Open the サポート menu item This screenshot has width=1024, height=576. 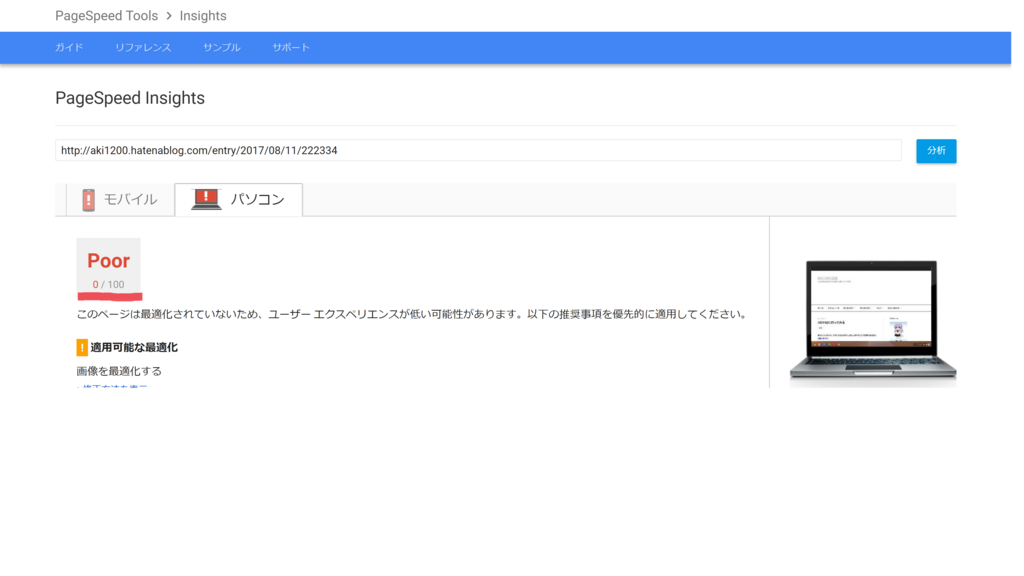291,48
